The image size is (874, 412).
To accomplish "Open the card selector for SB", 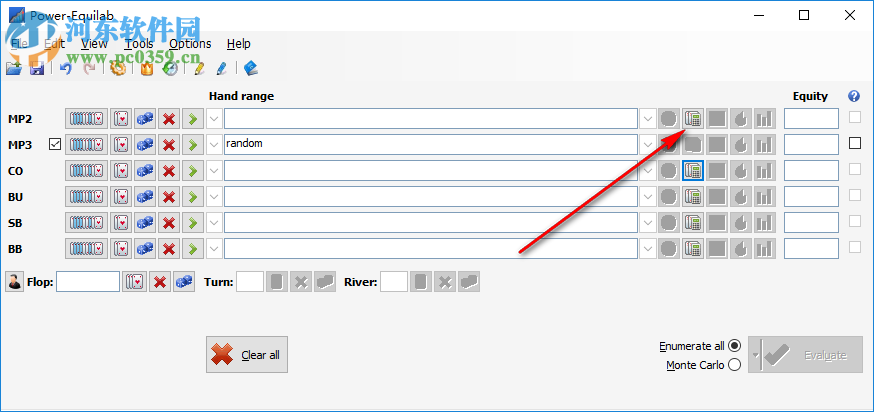I will point(121,223).
